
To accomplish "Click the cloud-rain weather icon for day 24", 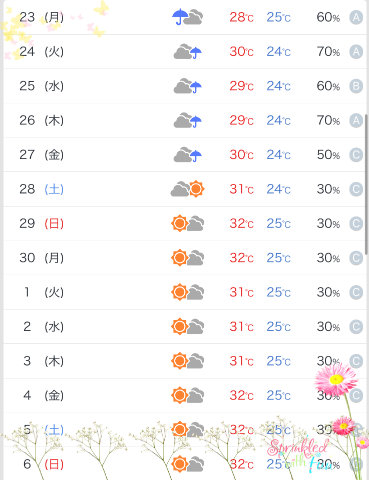I will click(188, 51).
